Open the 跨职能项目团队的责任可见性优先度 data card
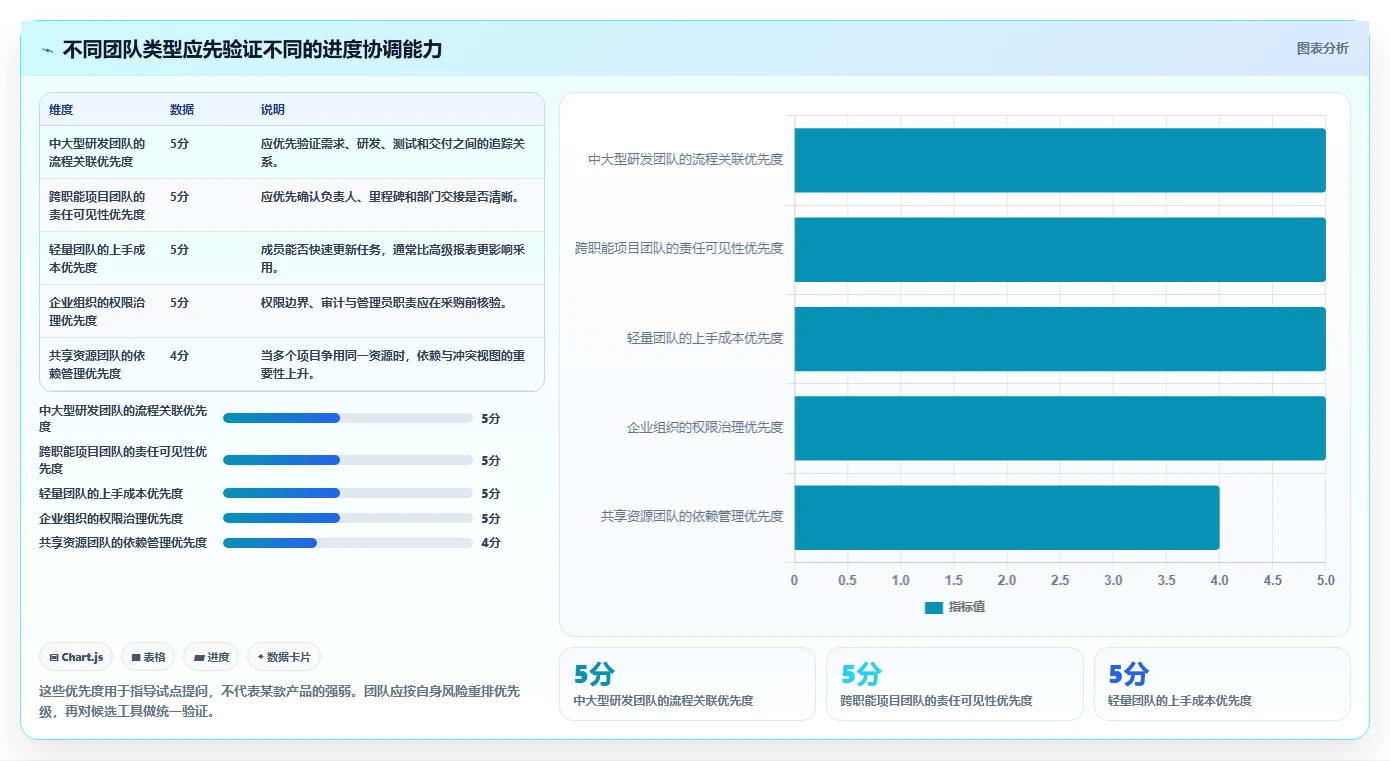 [955, 684]
